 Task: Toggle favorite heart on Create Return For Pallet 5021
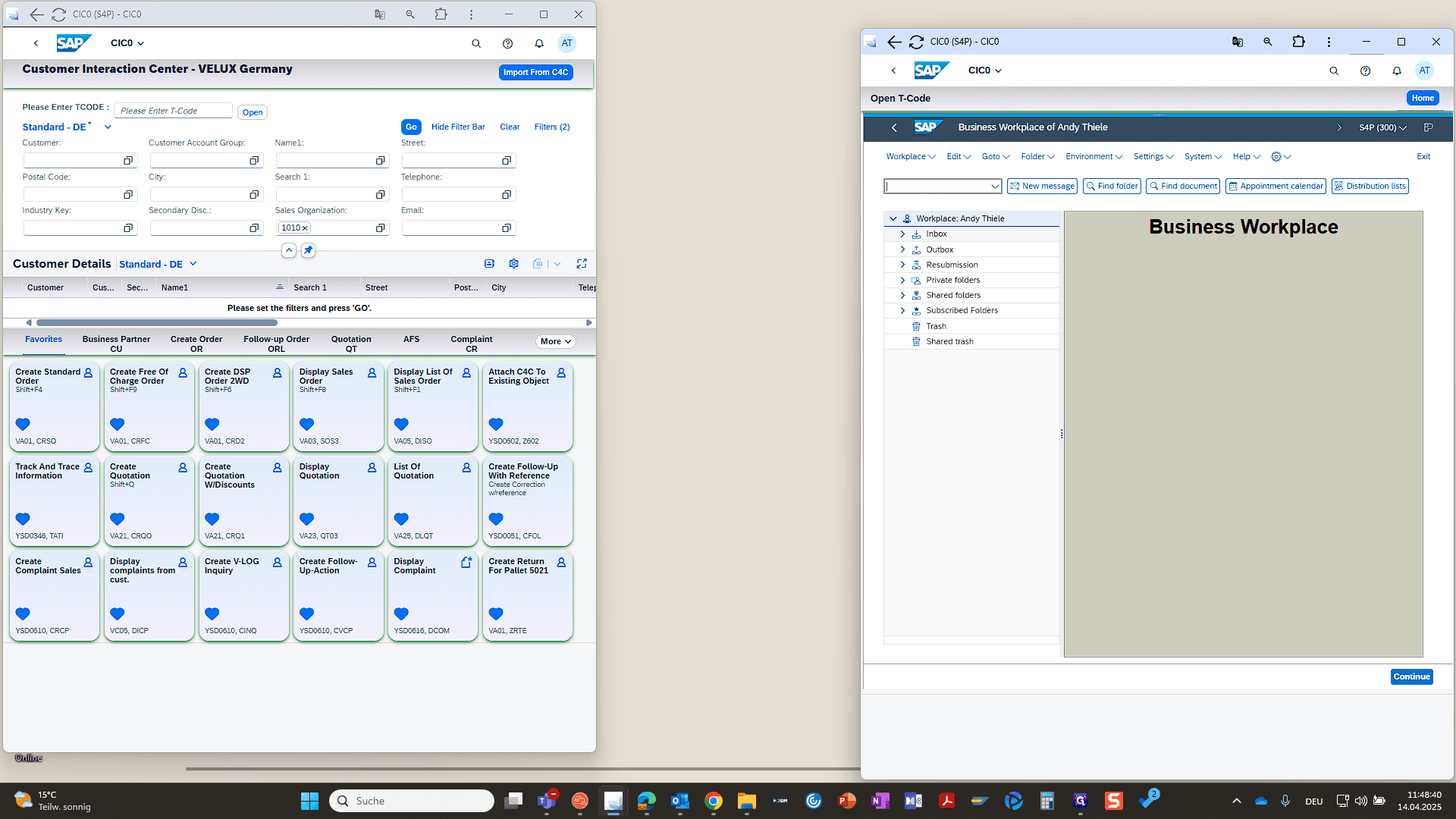pos(496,614)
